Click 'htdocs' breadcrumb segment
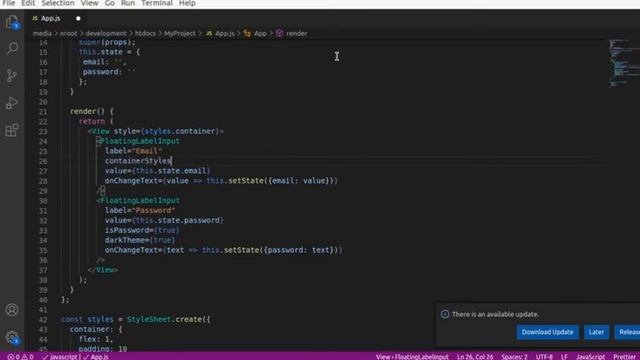The height and width of the screenshot is (360, 640). 145,33
